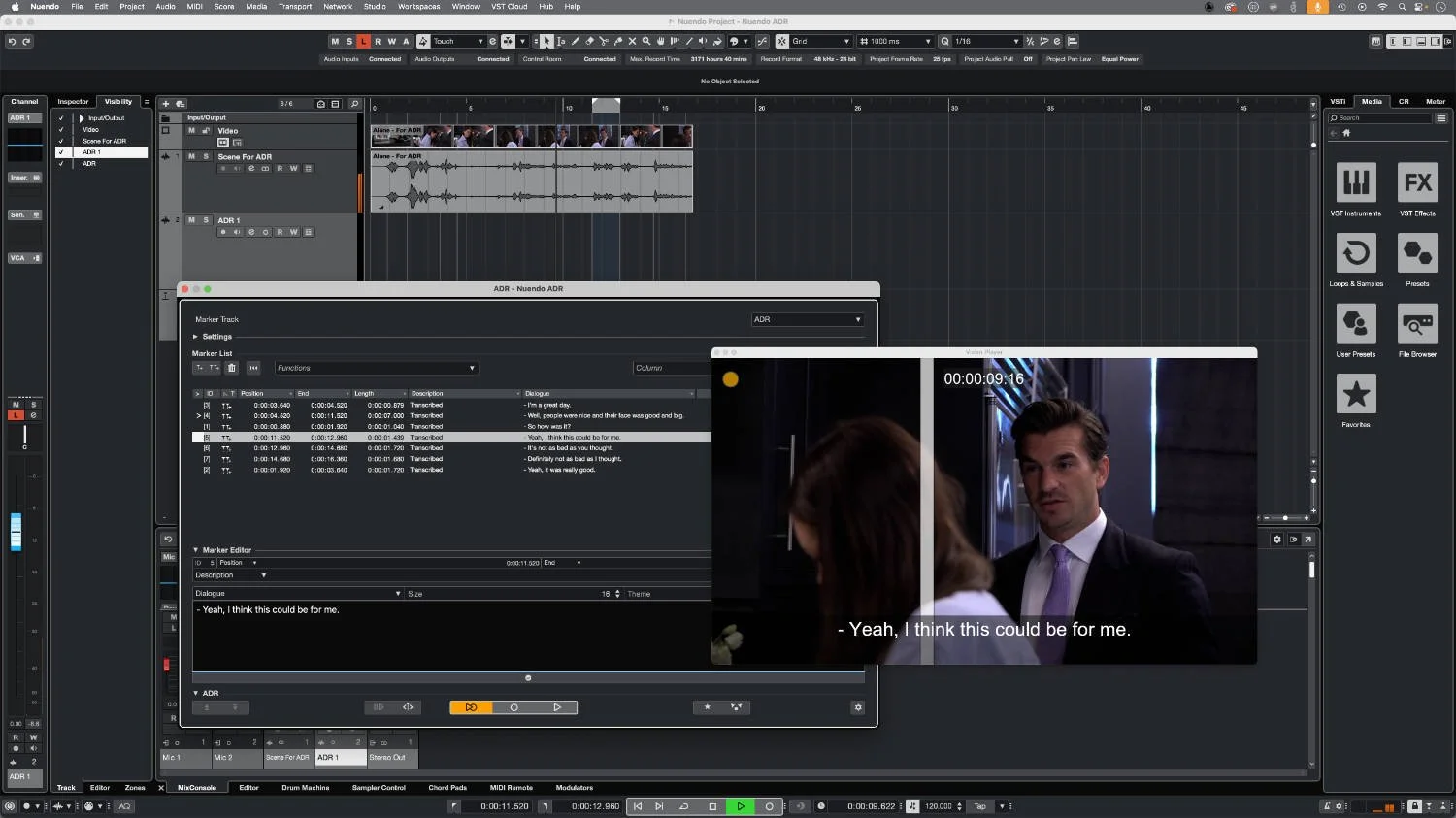This screenshot has height=818, width=1456.
Task: Open the Functions dropdown in Marker List
Action: click(376, 368)
